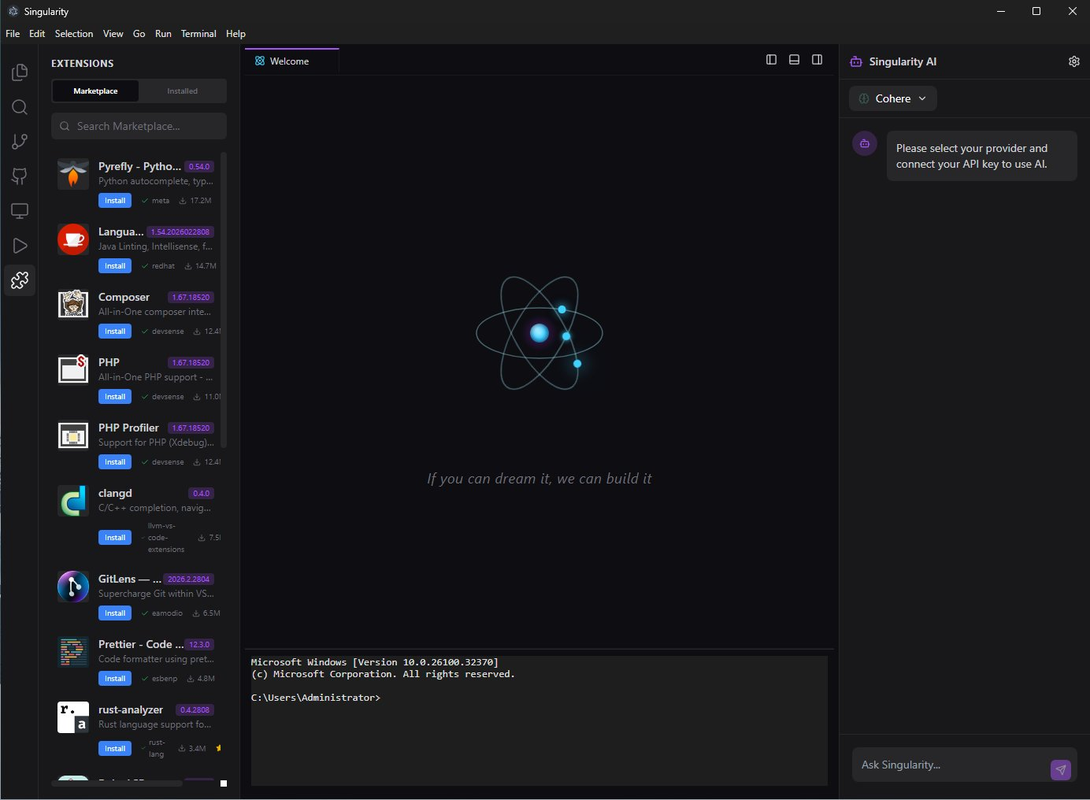Screen dimensions: 1090x800
Task: Toggle the bottom panel visibility
Action: (793, 59)
